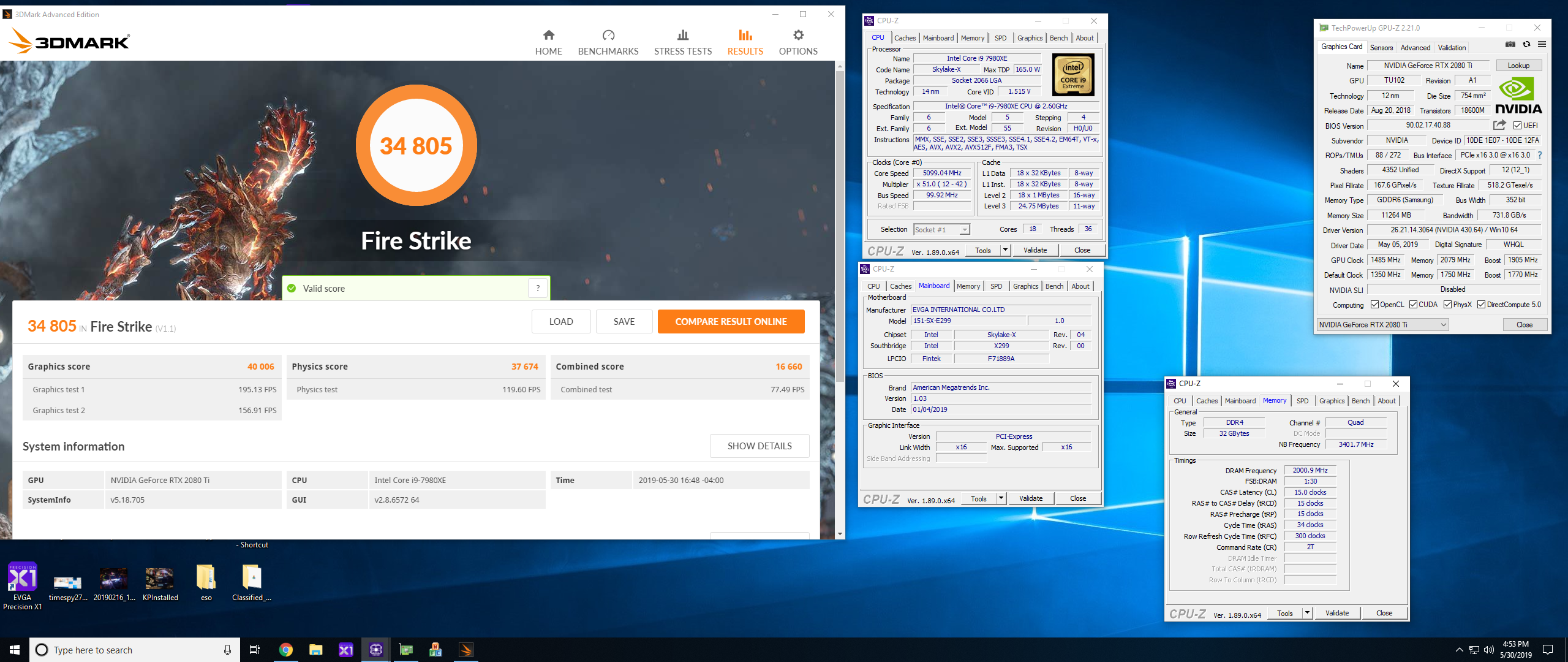This screenshot has width=1568, height=662.
Task: Show hidden system tray icons
Action: coord(1459,650)
